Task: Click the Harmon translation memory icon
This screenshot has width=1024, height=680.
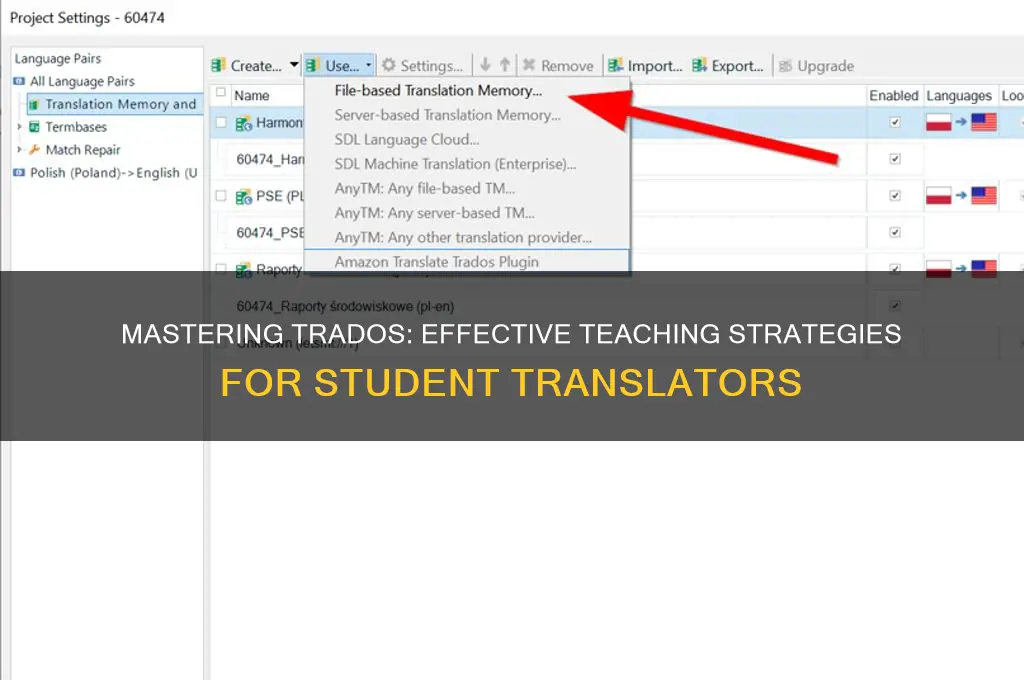Action: click(x=244, y=123)
